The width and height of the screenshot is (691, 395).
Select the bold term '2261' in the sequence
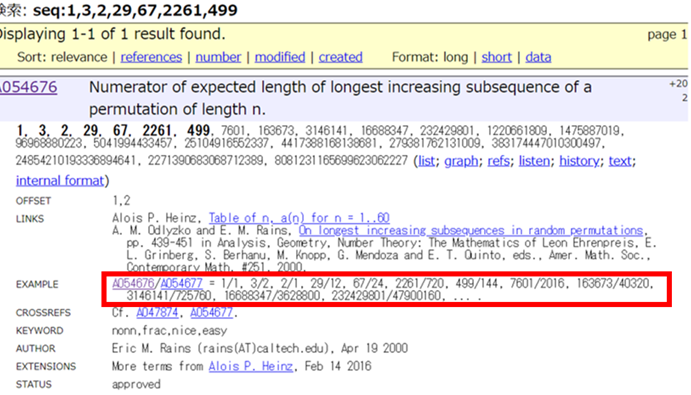coord(156,130)
